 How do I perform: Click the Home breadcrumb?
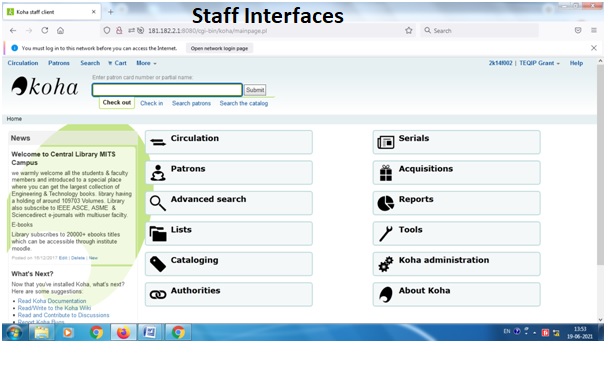point(14,118)
